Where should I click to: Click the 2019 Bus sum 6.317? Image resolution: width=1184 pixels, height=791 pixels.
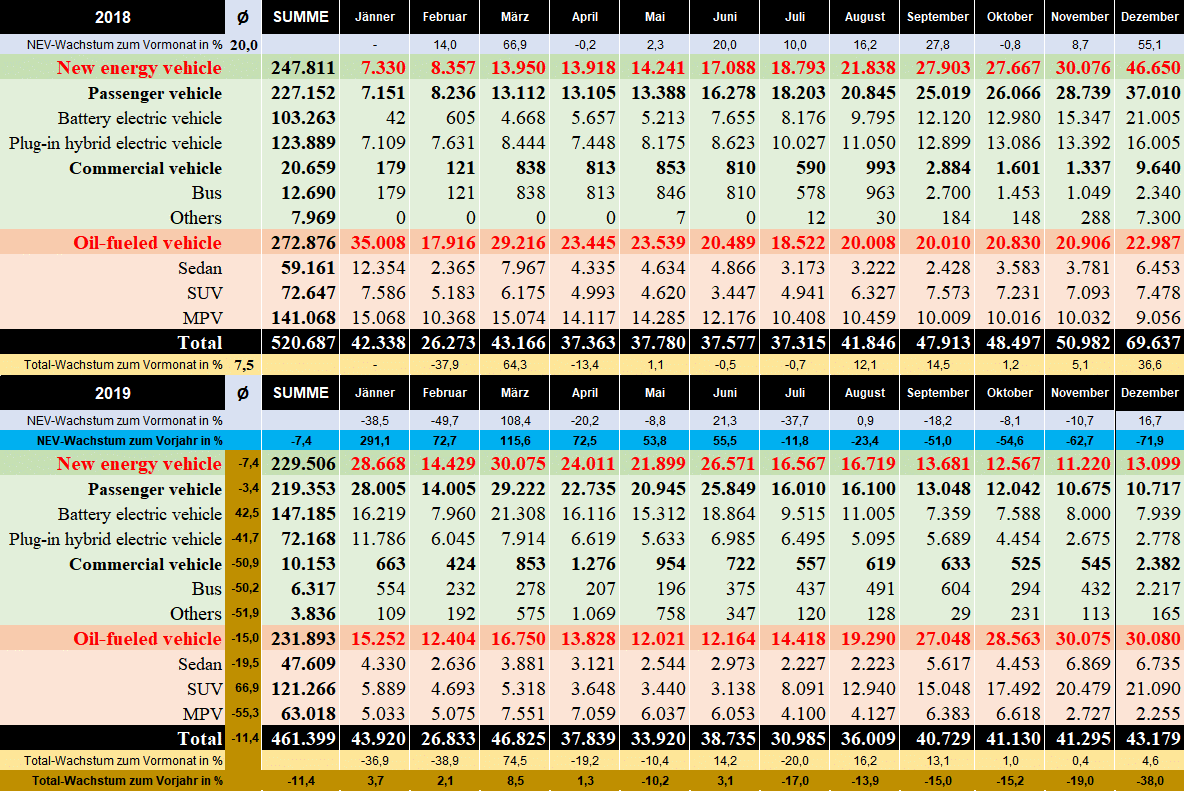point(313,589)
